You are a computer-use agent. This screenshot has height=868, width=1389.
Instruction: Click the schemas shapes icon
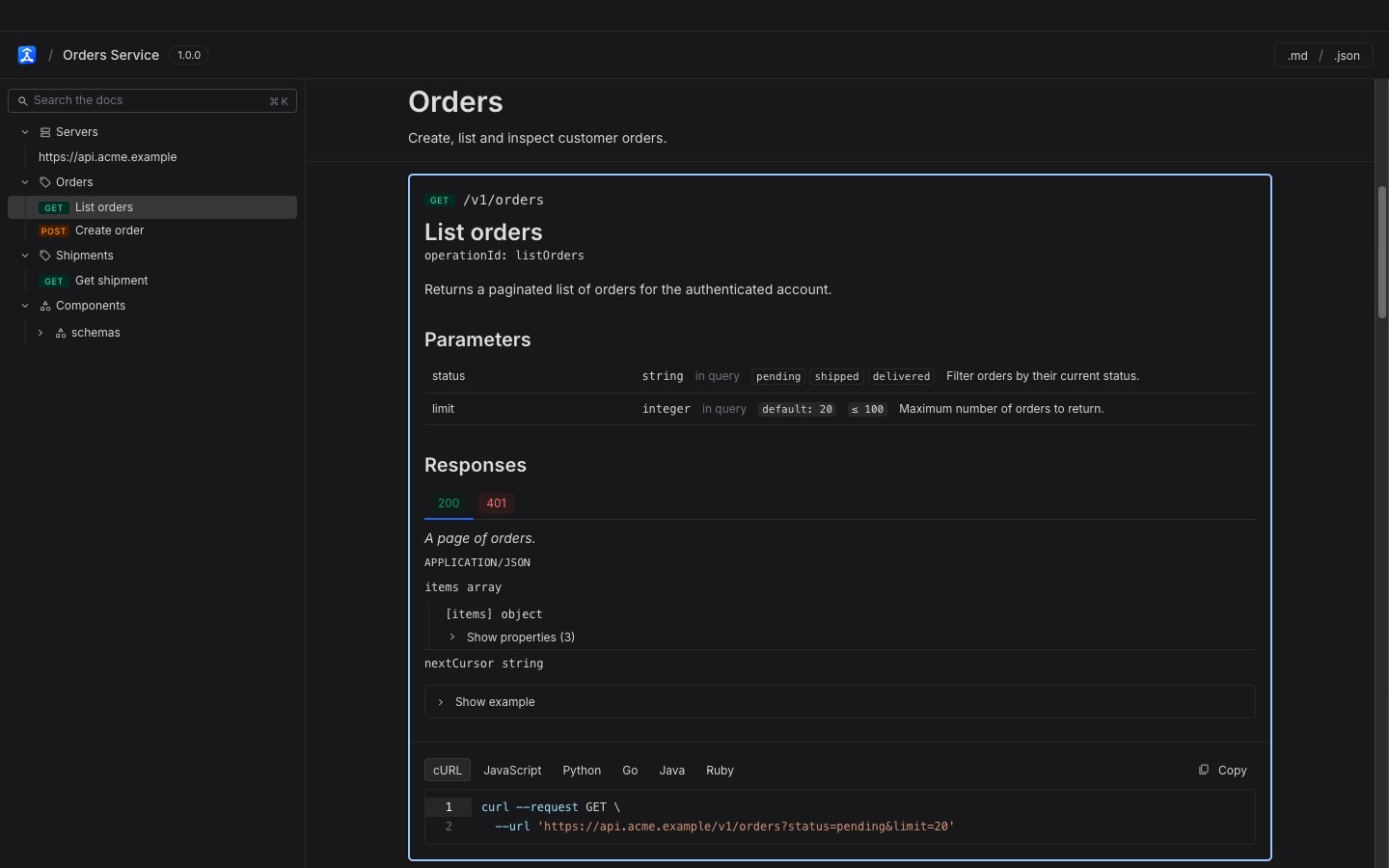[x=61, y=333]
